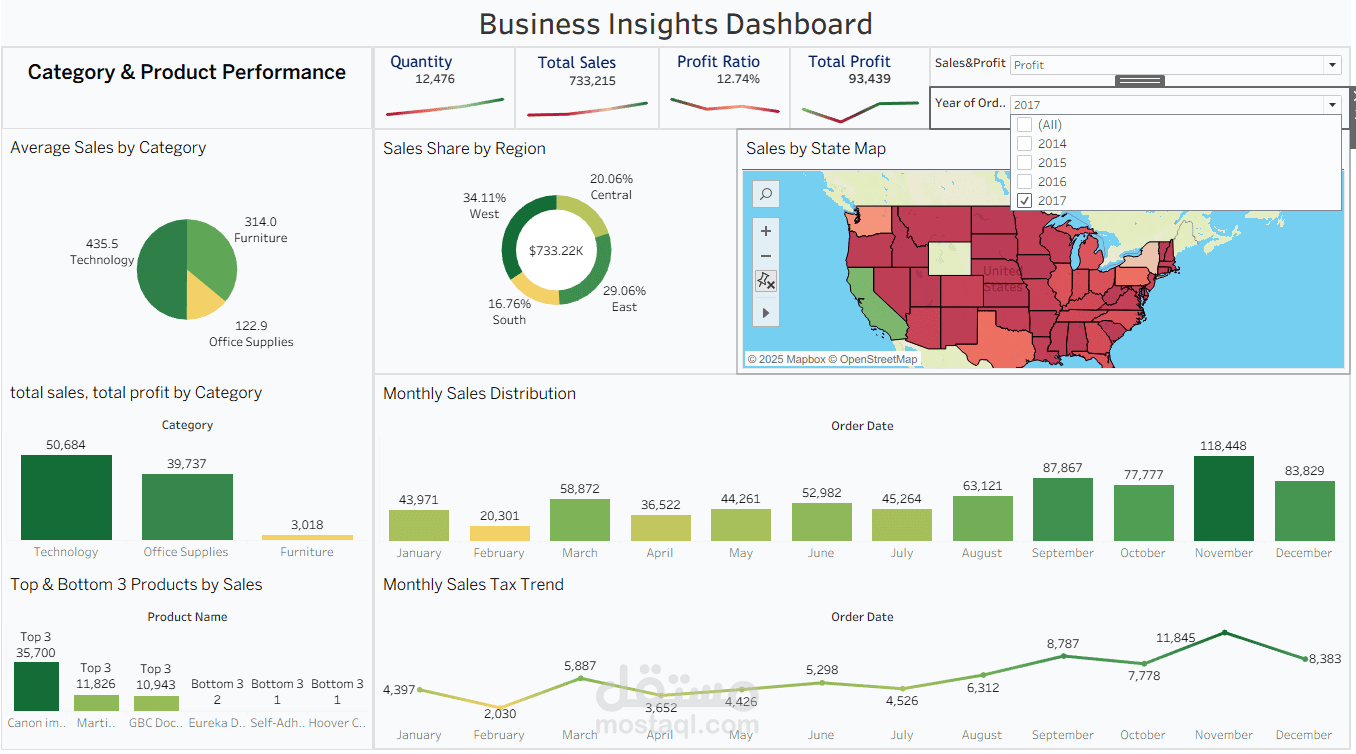Open the Sales&Profit parameter dropdown
Image resolution: width=1356 pixels, height=754 pixels.
tap(1331, 65)
